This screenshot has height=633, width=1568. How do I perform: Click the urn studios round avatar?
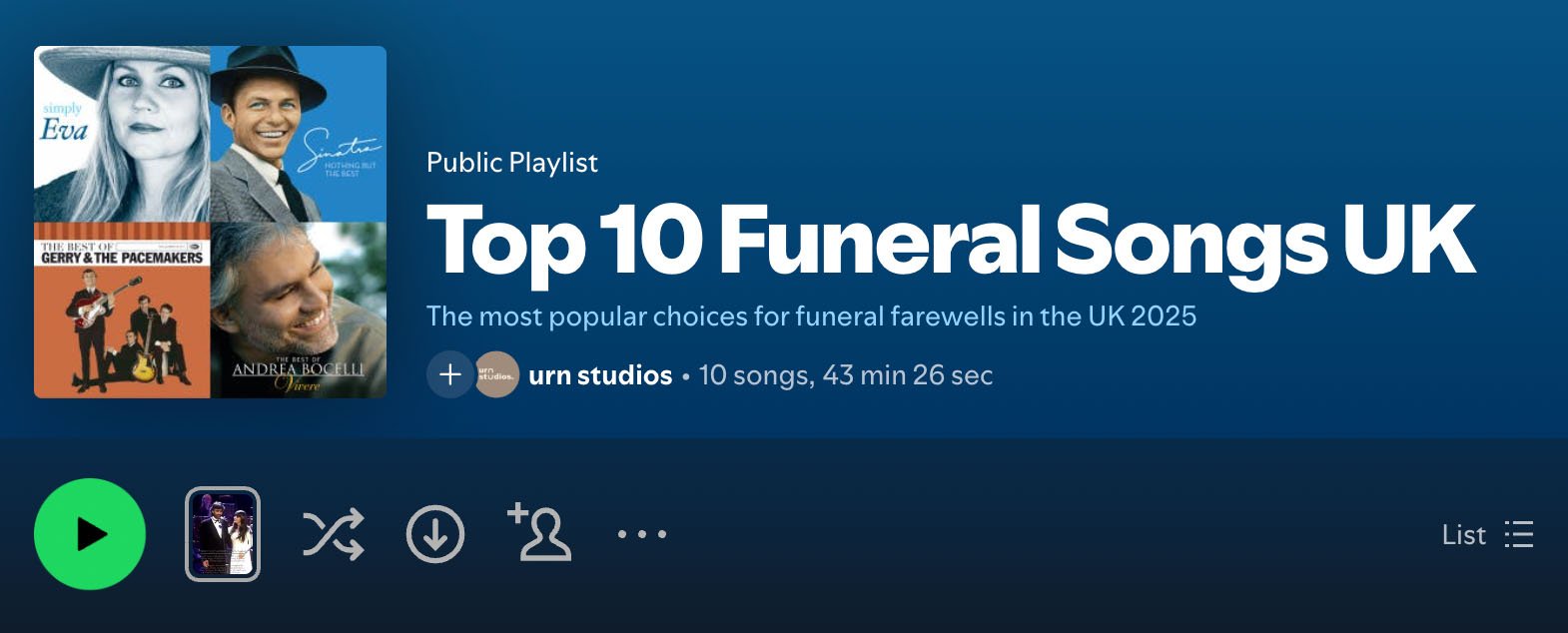[496, 374]
